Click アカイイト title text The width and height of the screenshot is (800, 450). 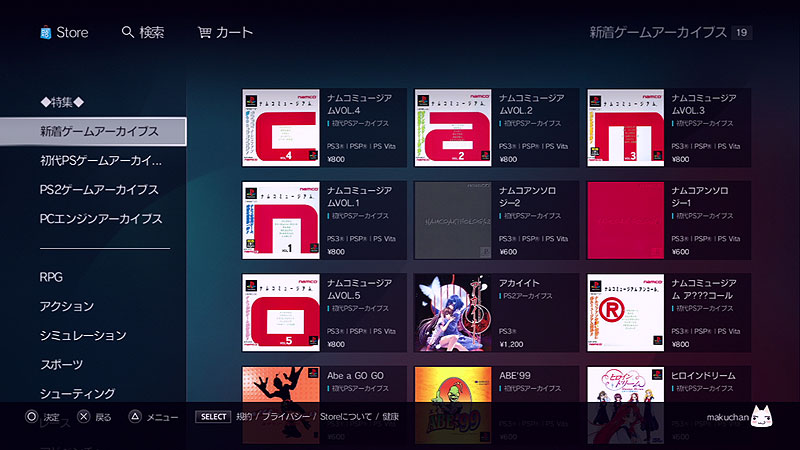tap(519, 283)
